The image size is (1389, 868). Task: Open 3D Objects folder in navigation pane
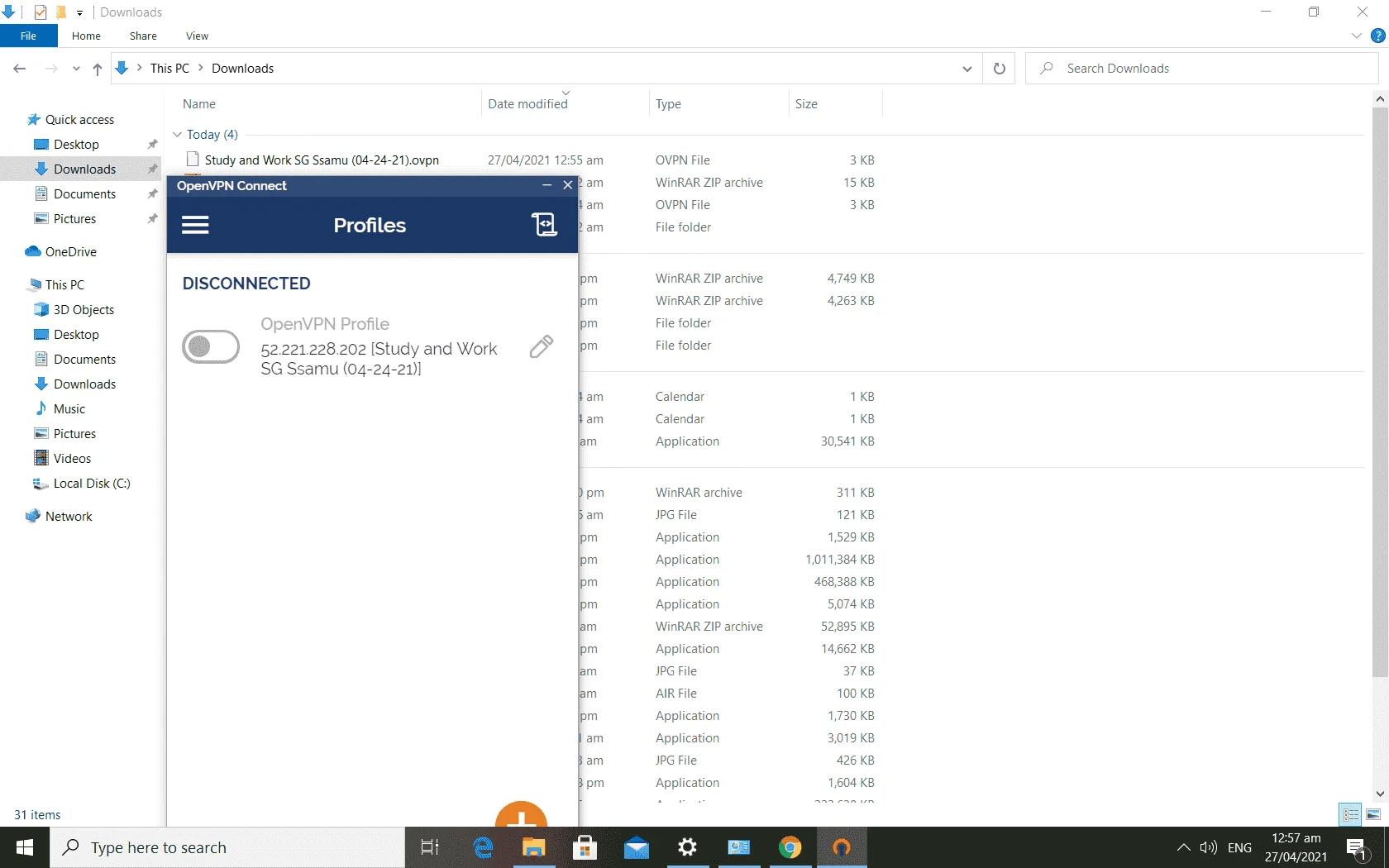pos(84,310)
